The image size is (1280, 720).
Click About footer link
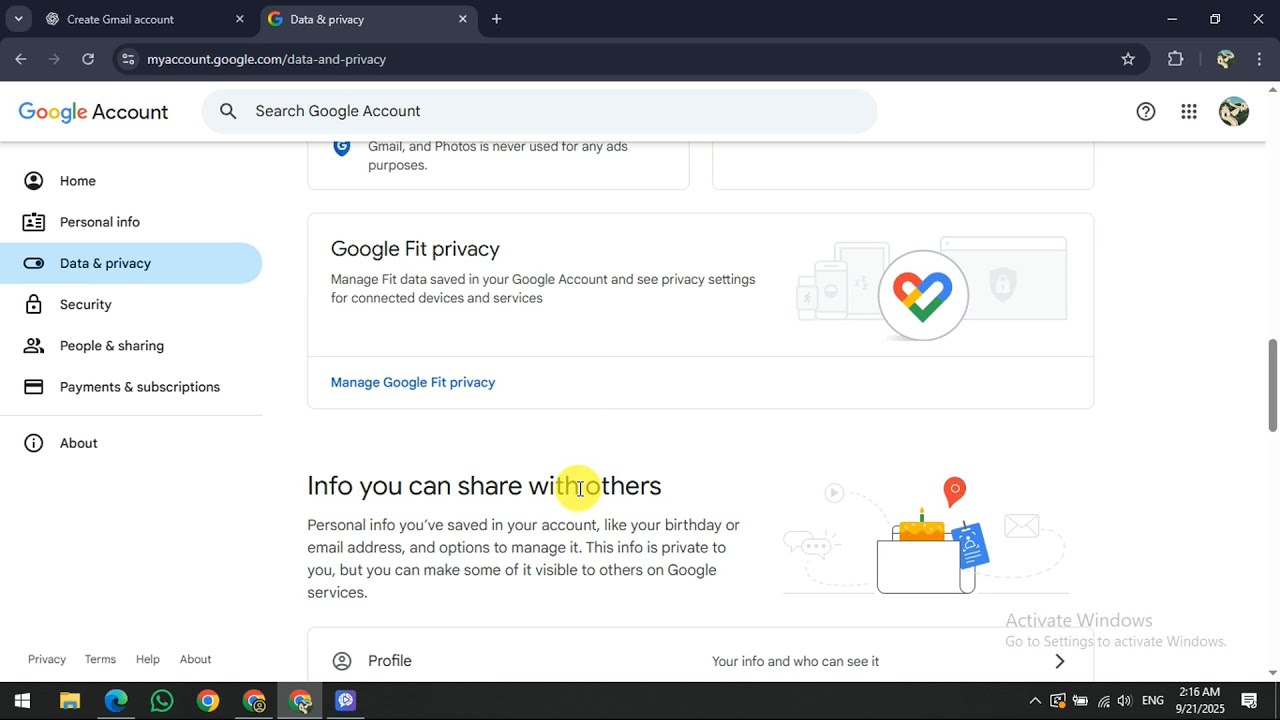(x=195, y=659)
